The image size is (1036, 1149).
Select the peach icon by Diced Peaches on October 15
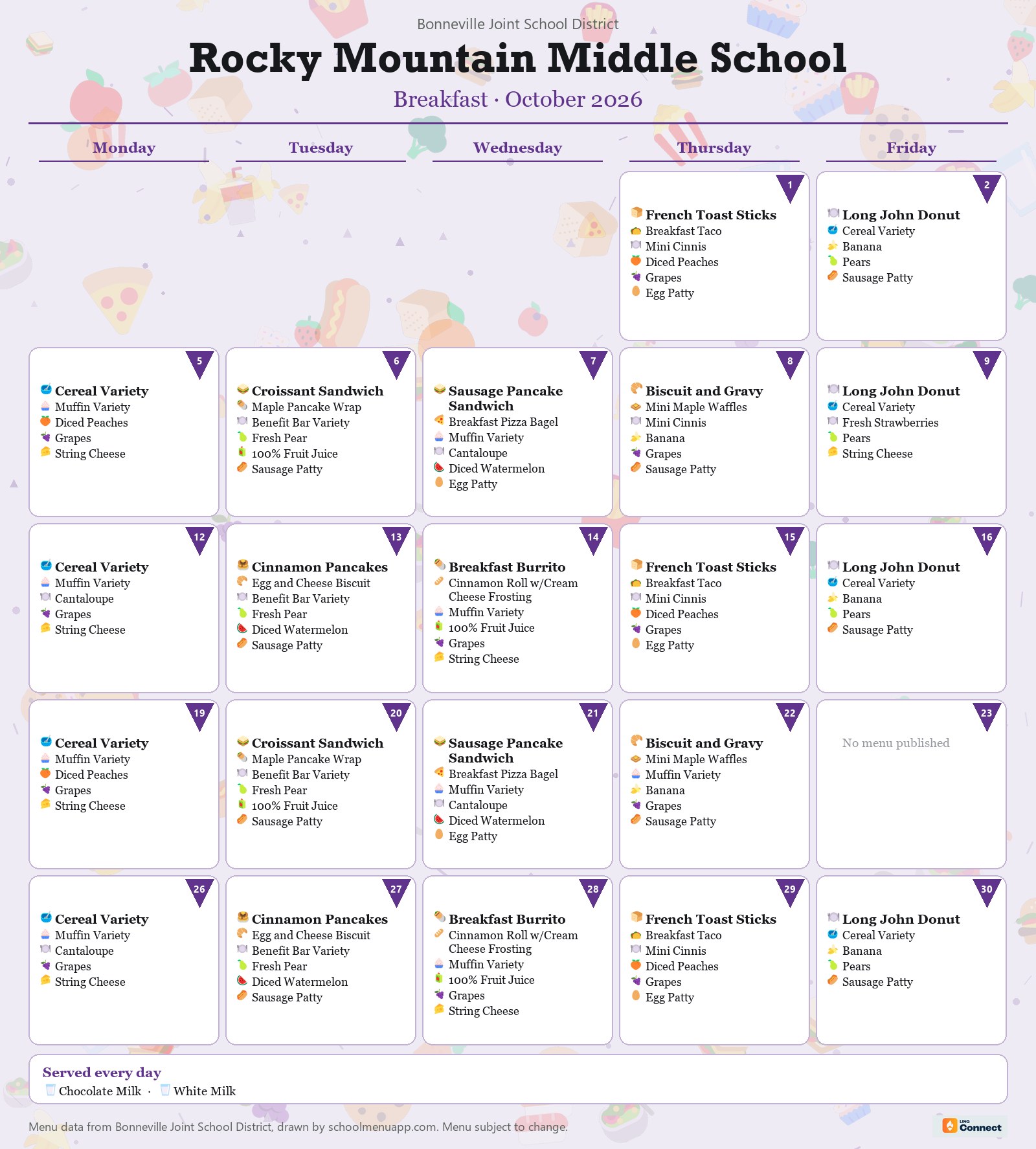click(x=636, y=614)
